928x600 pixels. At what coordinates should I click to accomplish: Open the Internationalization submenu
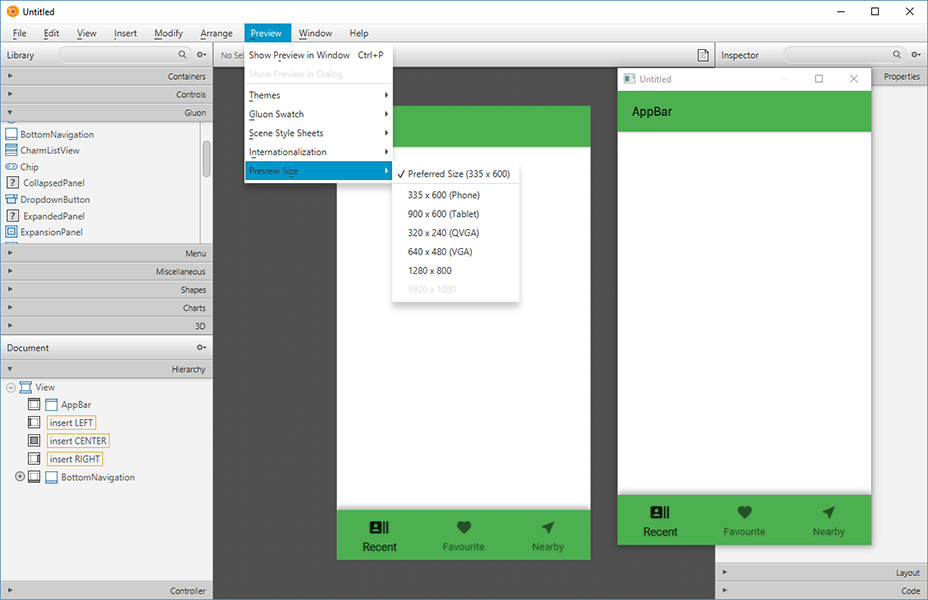click(318, 152)
